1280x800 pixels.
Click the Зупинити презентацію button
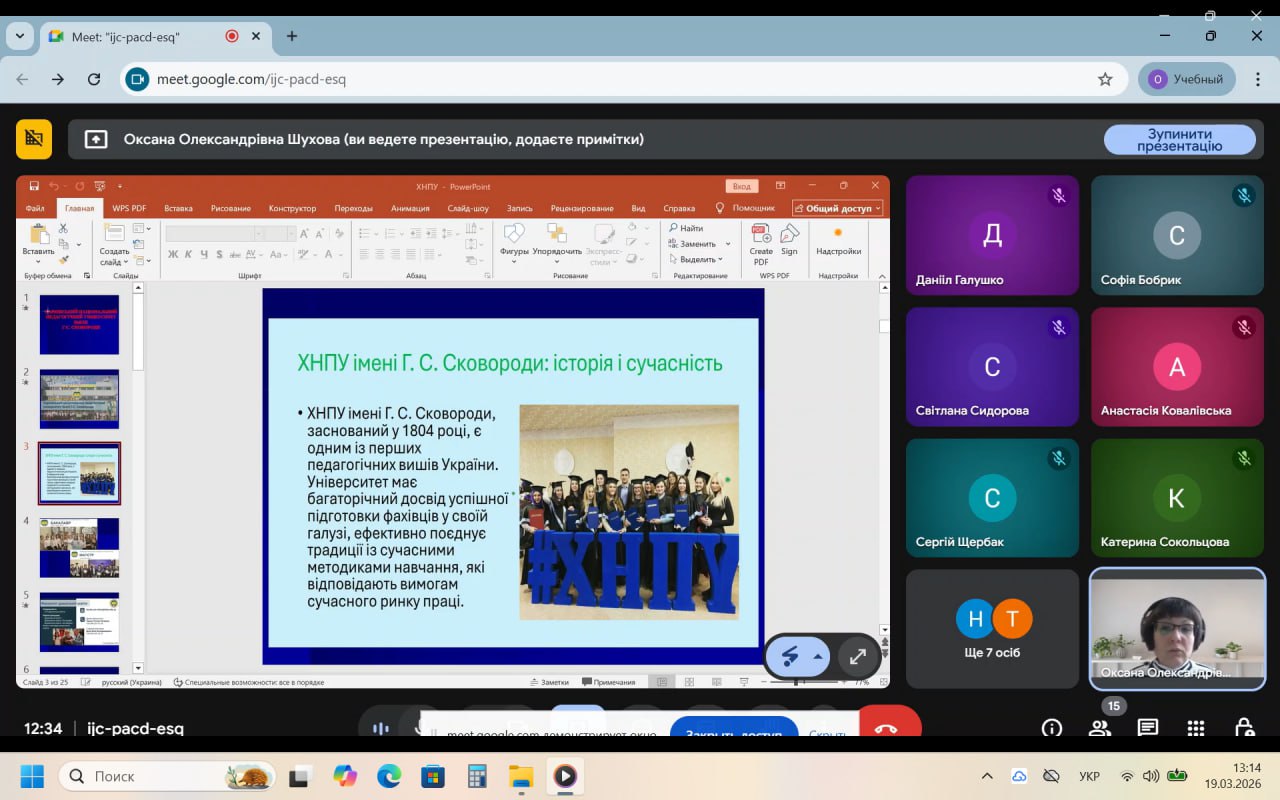pos(1179,140)
